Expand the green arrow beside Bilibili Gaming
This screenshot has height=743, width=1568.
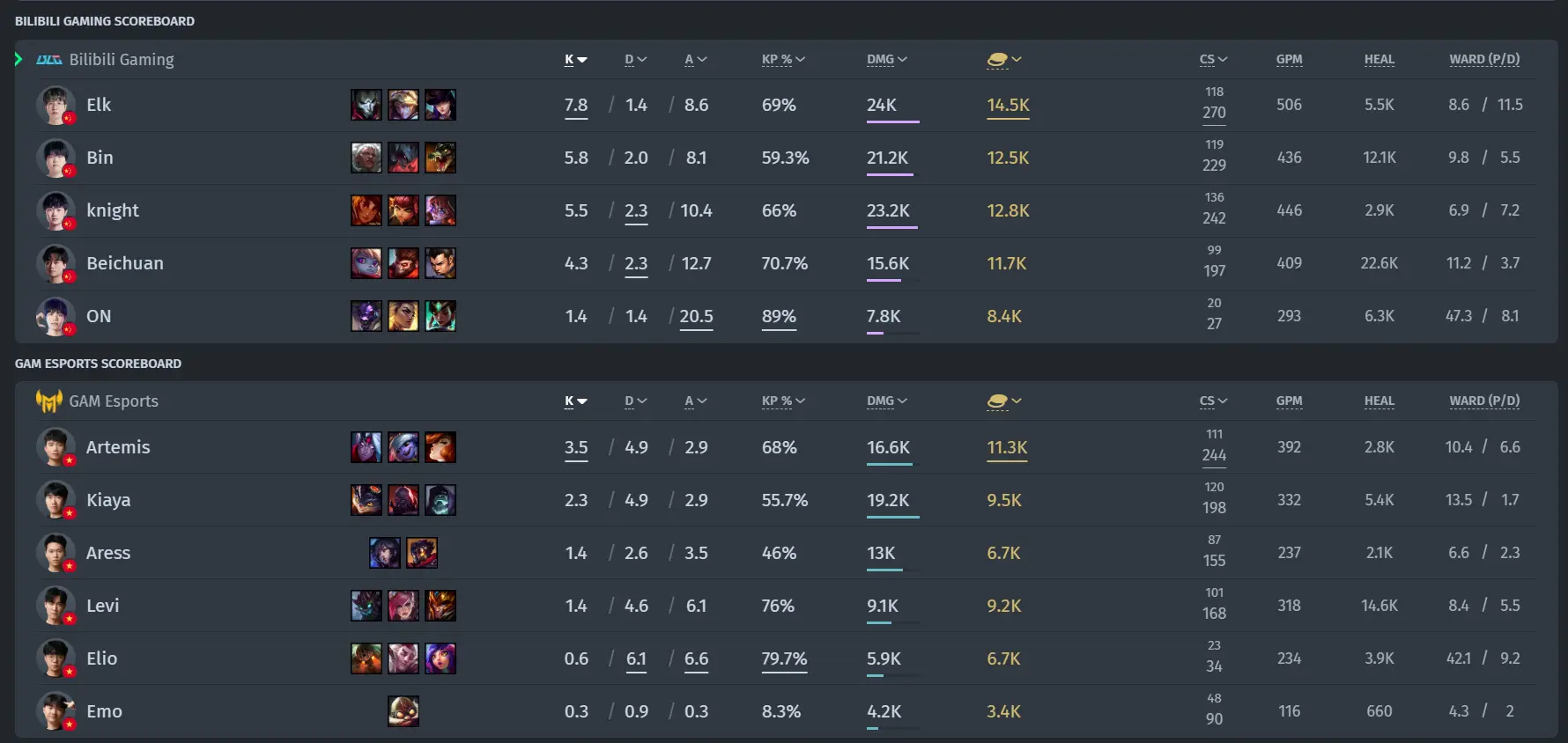(x=18, y=59)
